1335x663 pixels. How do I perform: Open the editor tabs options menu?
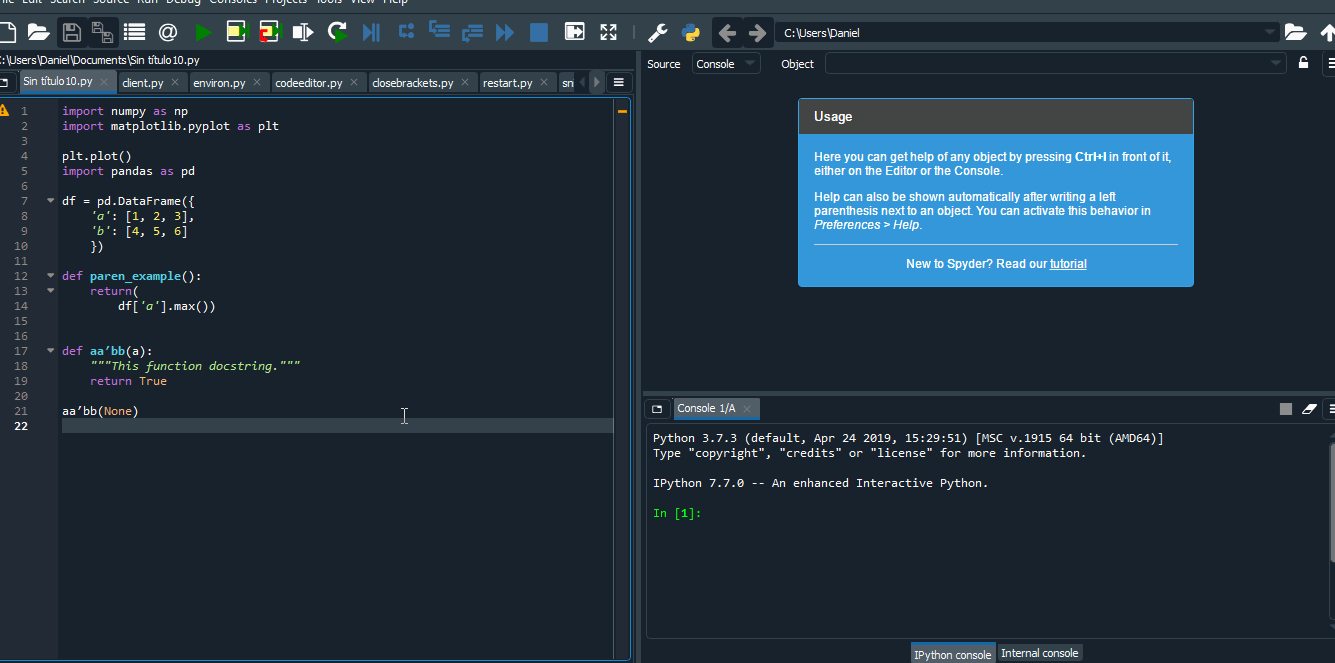click(x=619, y=82)
